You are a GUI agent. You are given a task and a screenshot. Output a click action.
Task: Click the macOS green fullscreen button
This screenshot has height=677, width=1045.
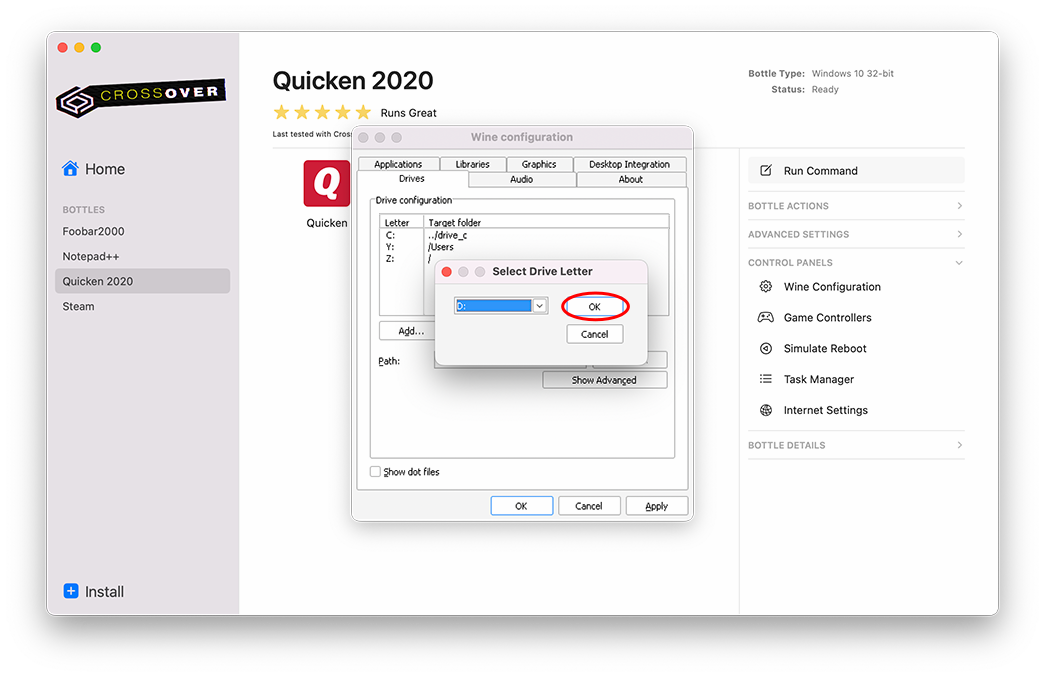tap(96, 47)
